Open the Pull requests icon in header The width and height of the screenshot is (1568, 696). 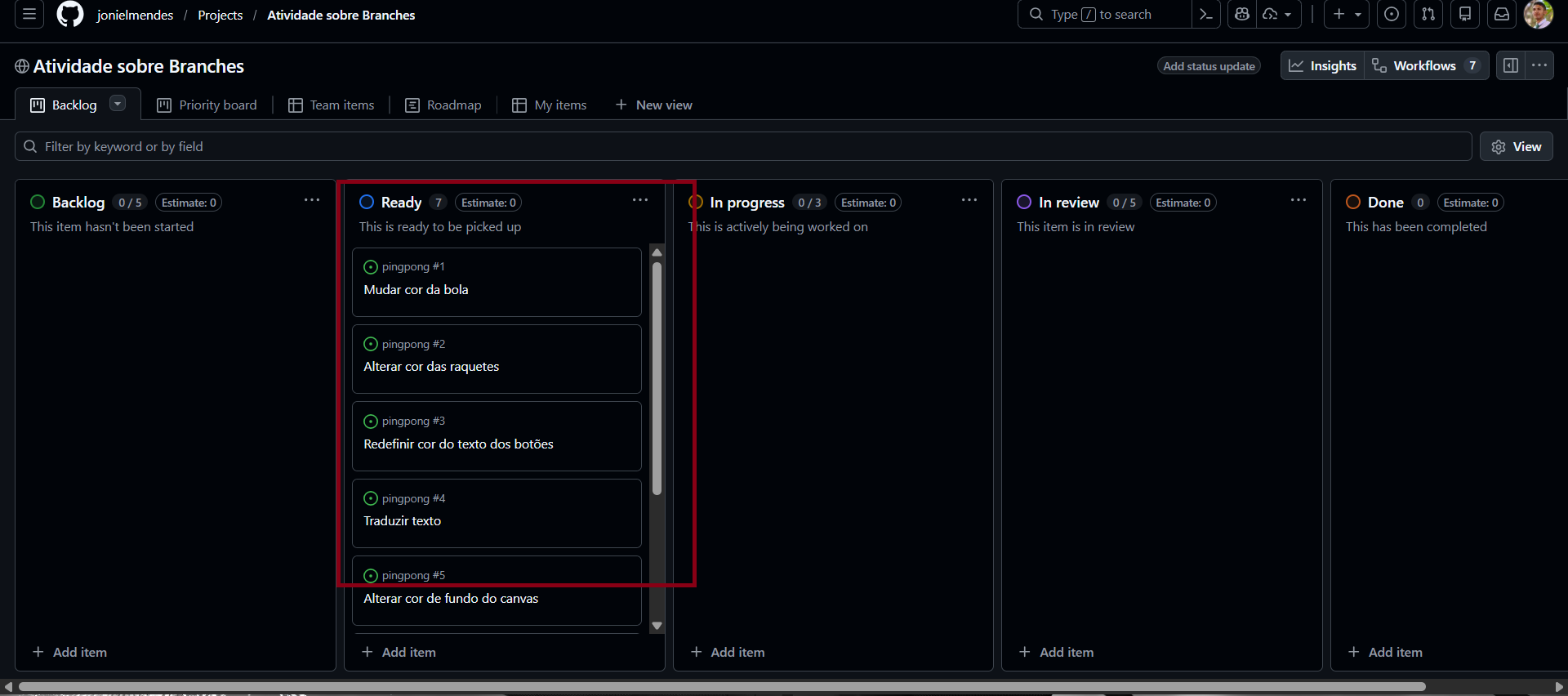1428,15
